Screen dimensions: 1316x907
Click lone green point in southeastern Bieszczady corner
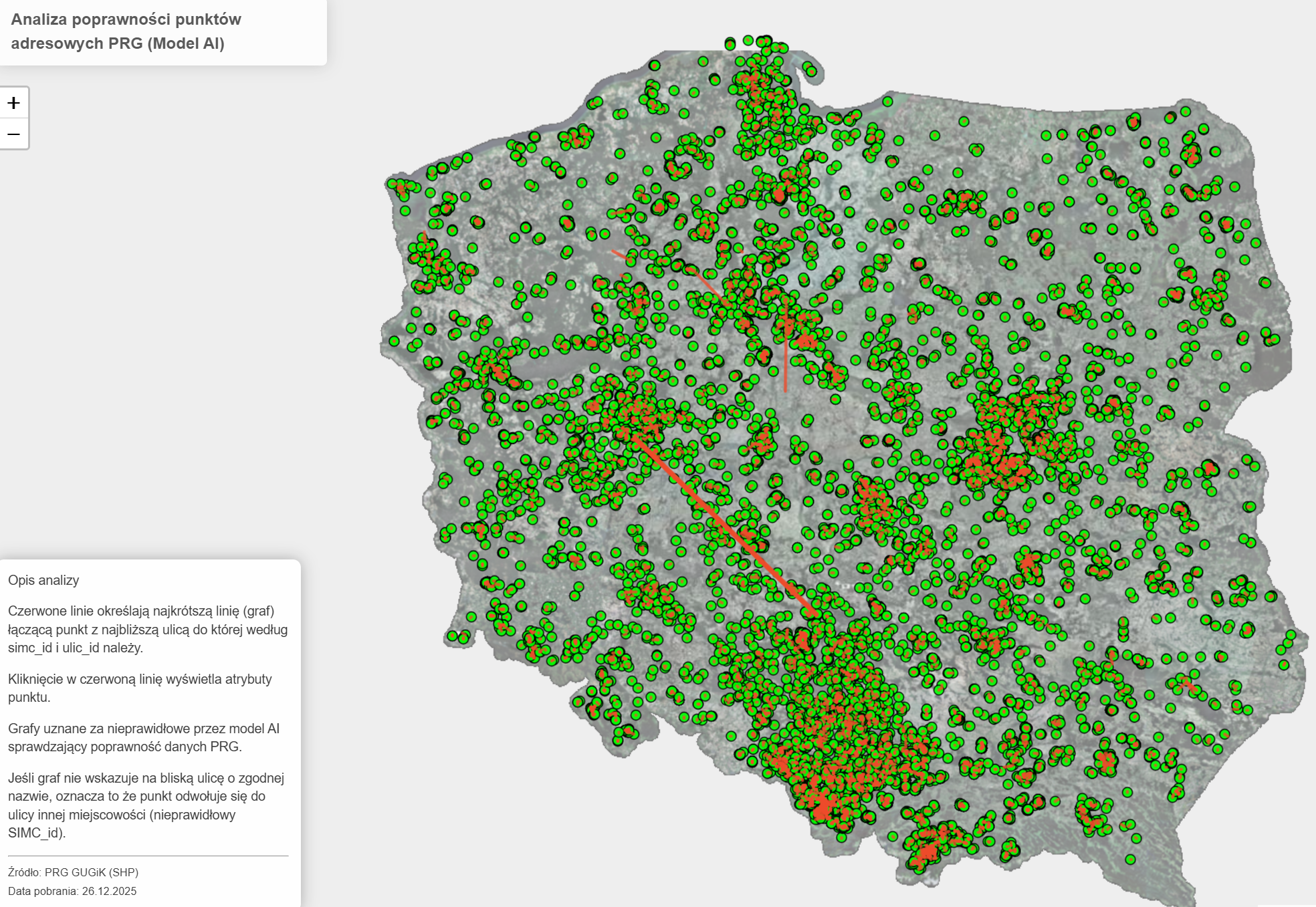(1130, 859)
